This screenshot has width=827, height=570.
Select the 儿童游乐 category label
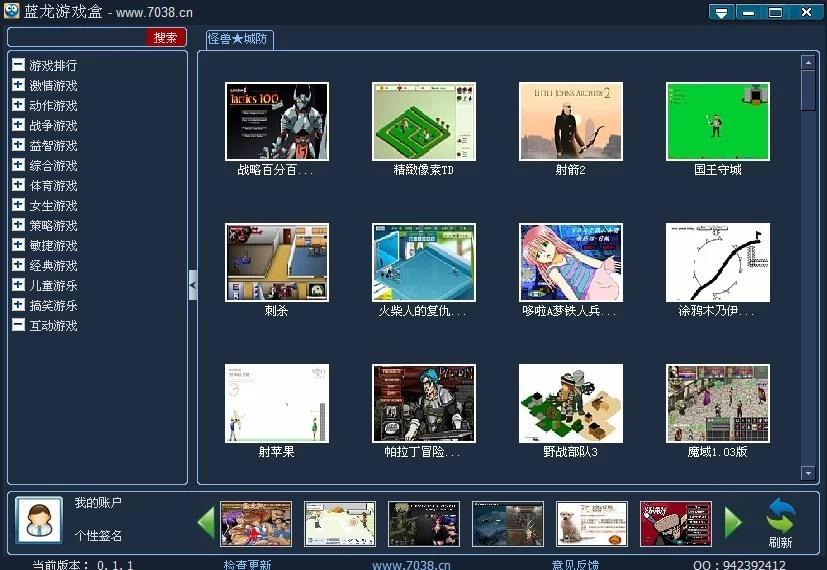[53, 285]
